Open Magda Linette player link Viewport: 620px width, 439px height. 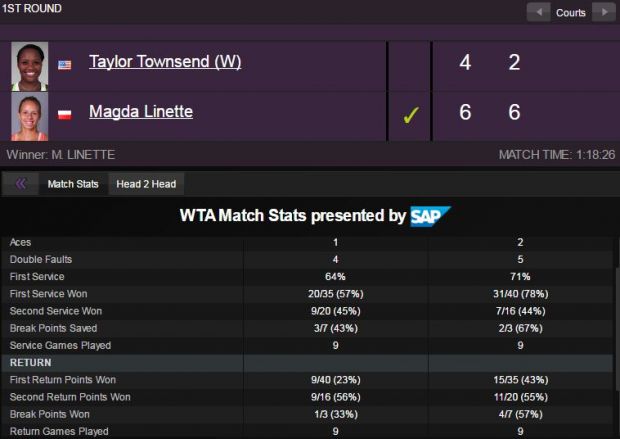pyautogui.click(x=141, y=112)
